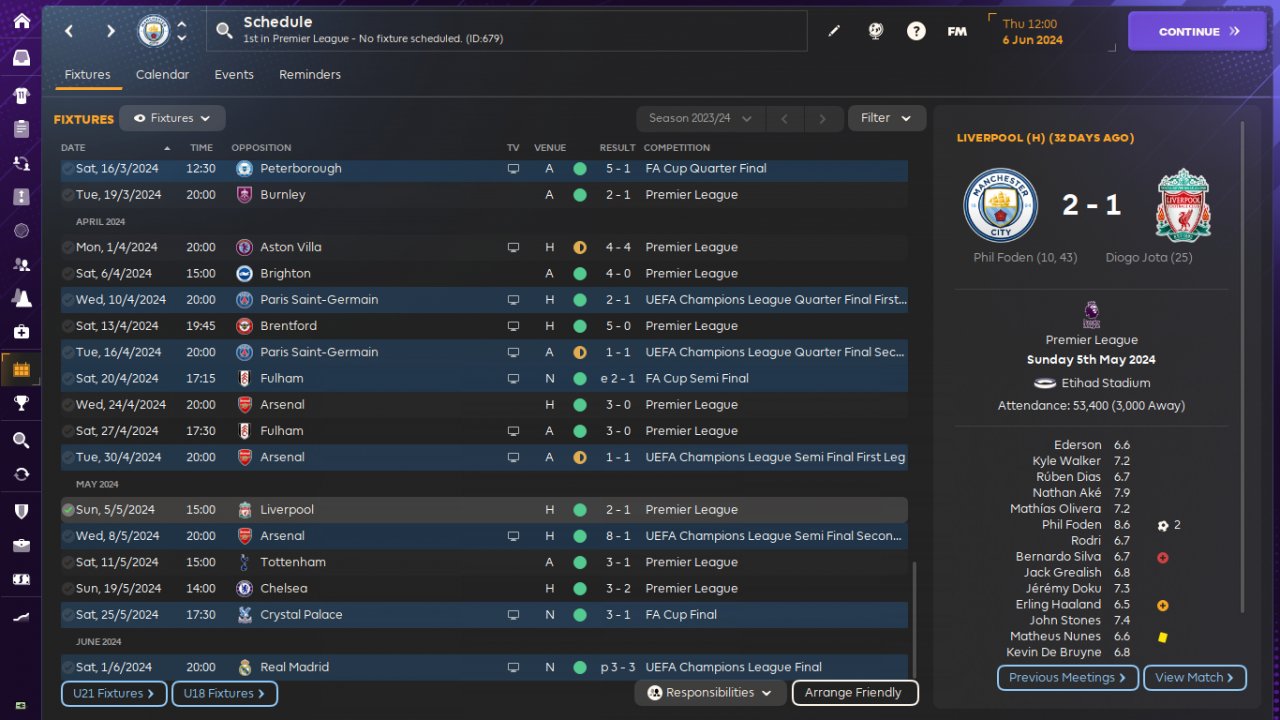Toggle the check circle on Crystal Palace row
This screenshot has width=1280, height=720.
tap(67, 615)
